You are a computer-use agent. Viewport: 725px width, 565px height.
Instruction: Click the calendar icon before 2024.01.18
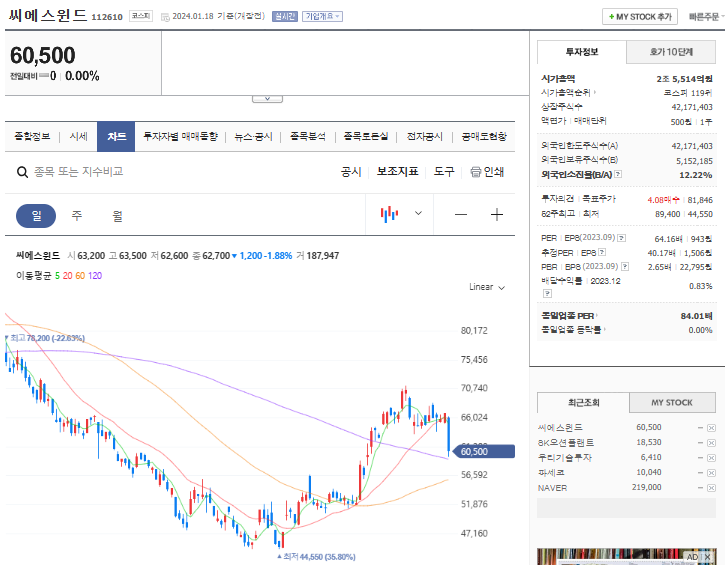pyautogui.click(x=165, y=17)
